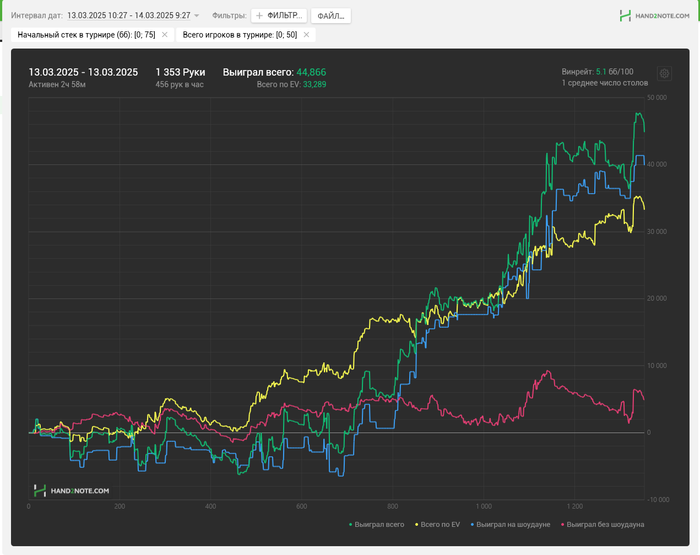Remove the Всего игроков в турнире filter
The height and width of the screenshot is (555, 700).
(x=306, y=35)
